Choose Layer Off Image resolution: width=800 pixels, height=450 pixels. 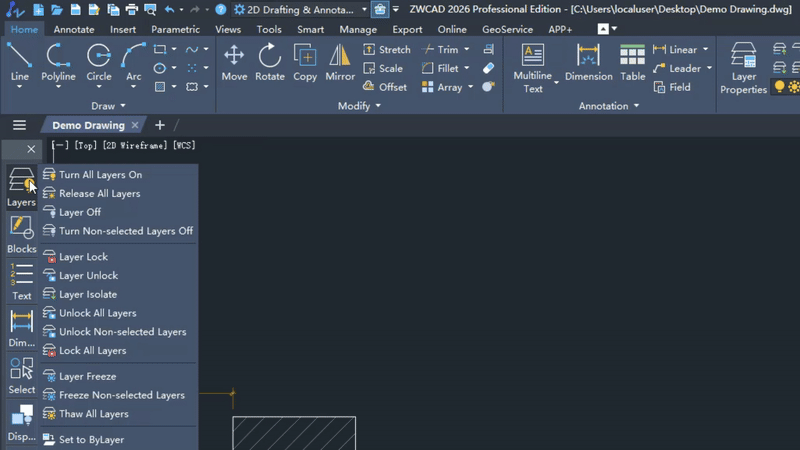coord(118,212)
